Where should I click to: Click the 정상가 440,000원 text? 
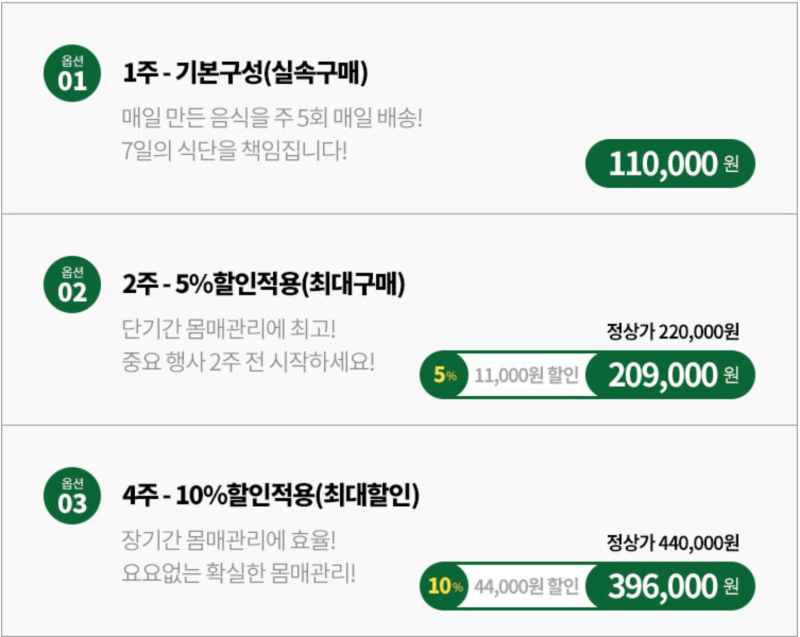tap(672, 543)
